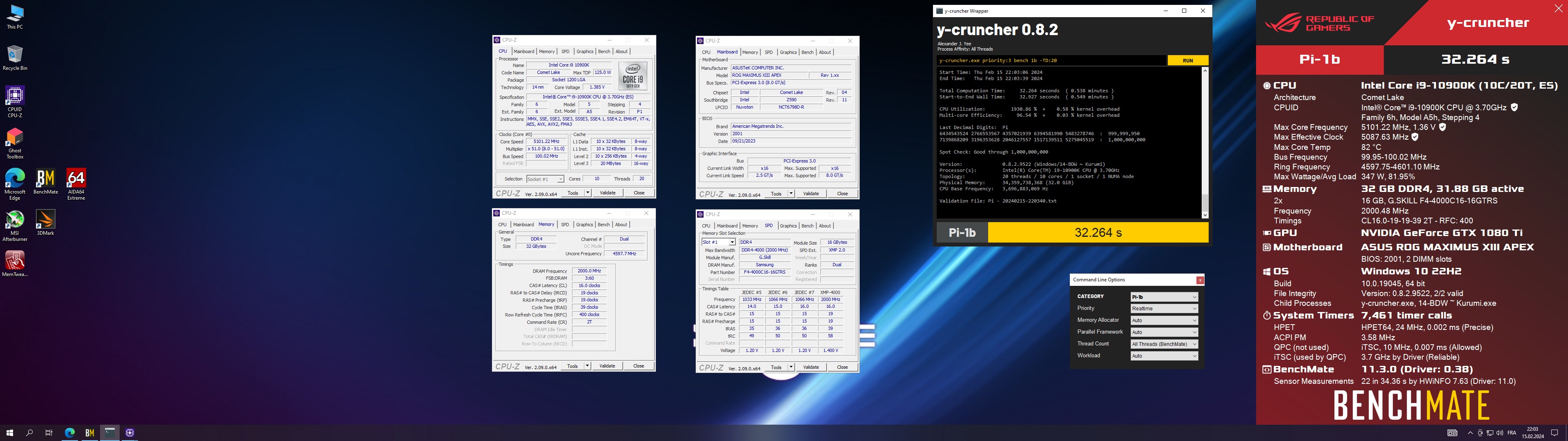Click Close in the CPU-Z Memory window

(639, 366)
